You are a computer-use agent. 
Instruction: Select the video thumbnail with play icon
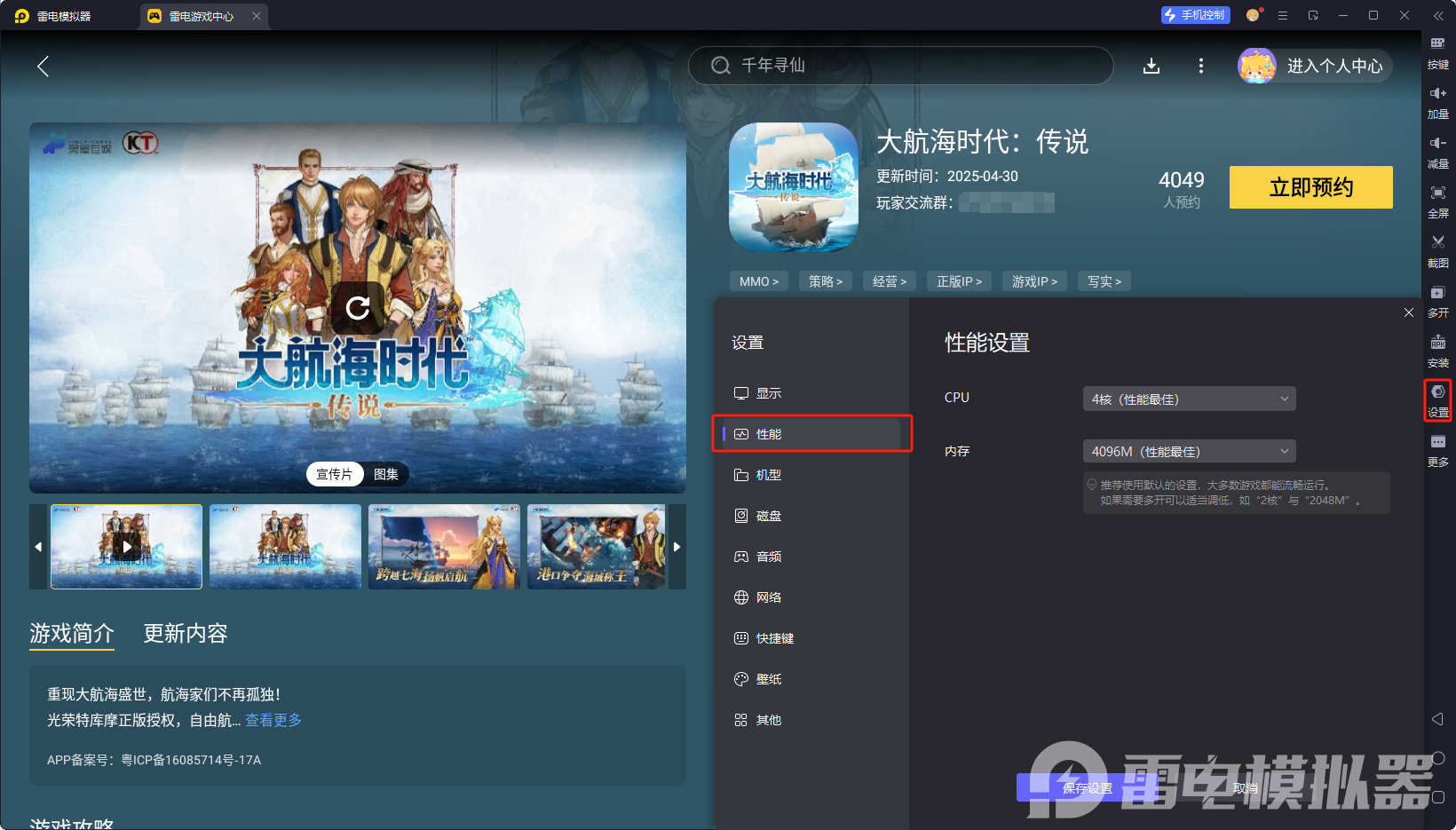click(x=127, y=547)
